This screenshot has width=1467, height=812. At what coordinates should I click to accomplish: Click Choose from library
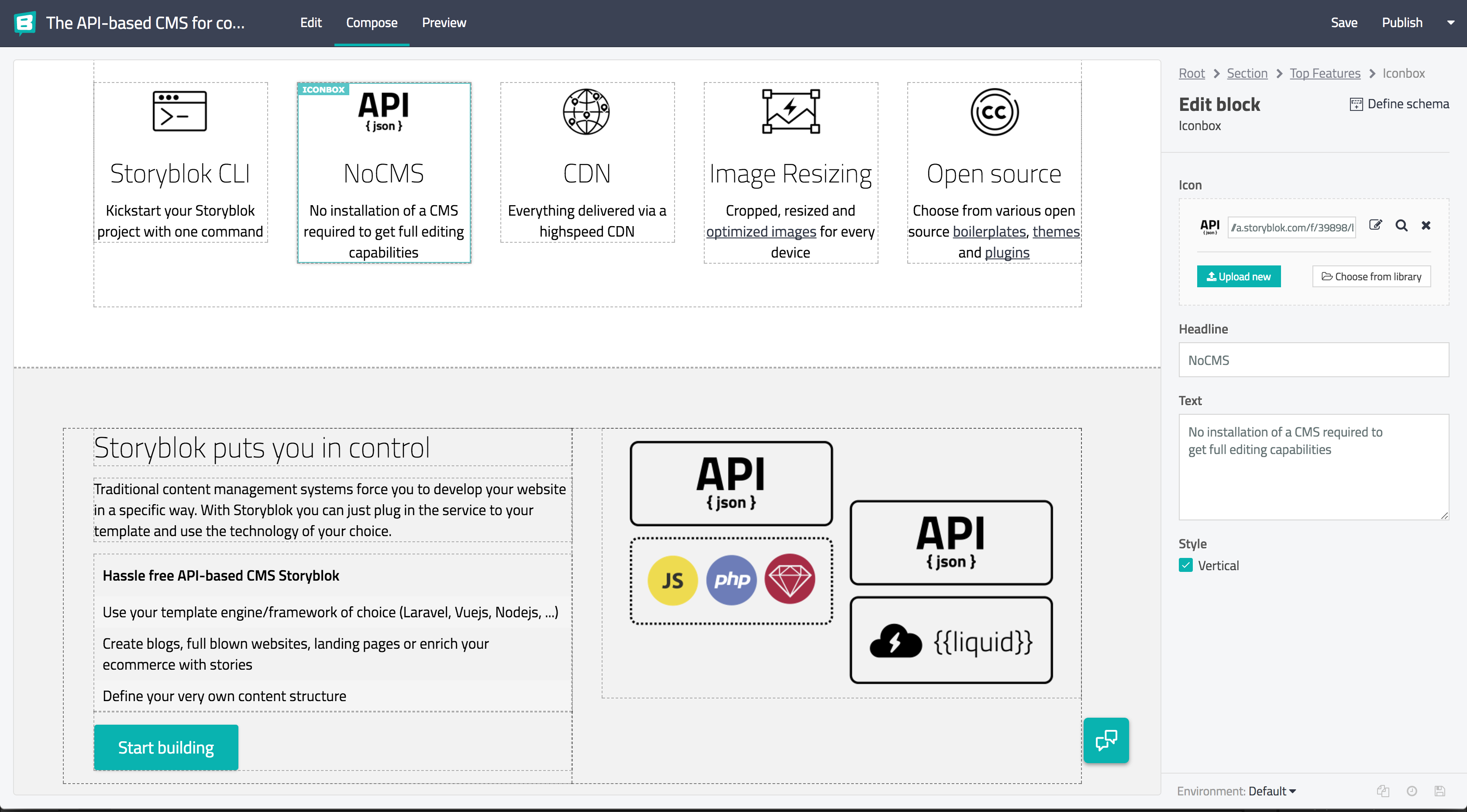coord(1371,276)
